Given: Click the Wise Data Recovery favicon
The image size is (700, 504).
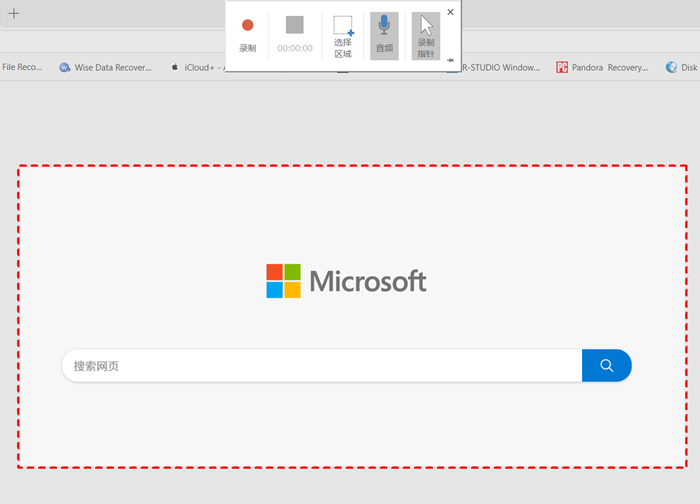Looking at the screenshot, I should 65,68.
